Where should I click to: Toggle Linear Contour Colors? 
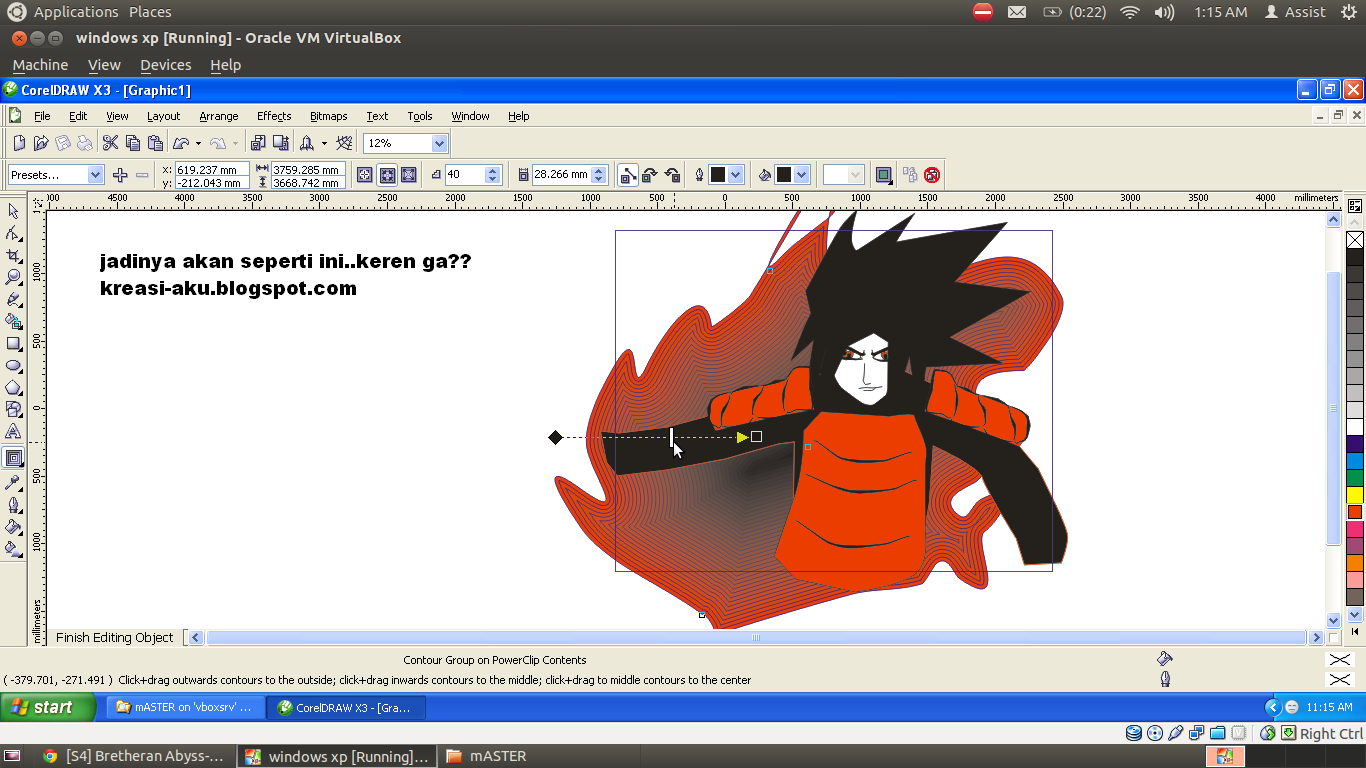[628, 175]
